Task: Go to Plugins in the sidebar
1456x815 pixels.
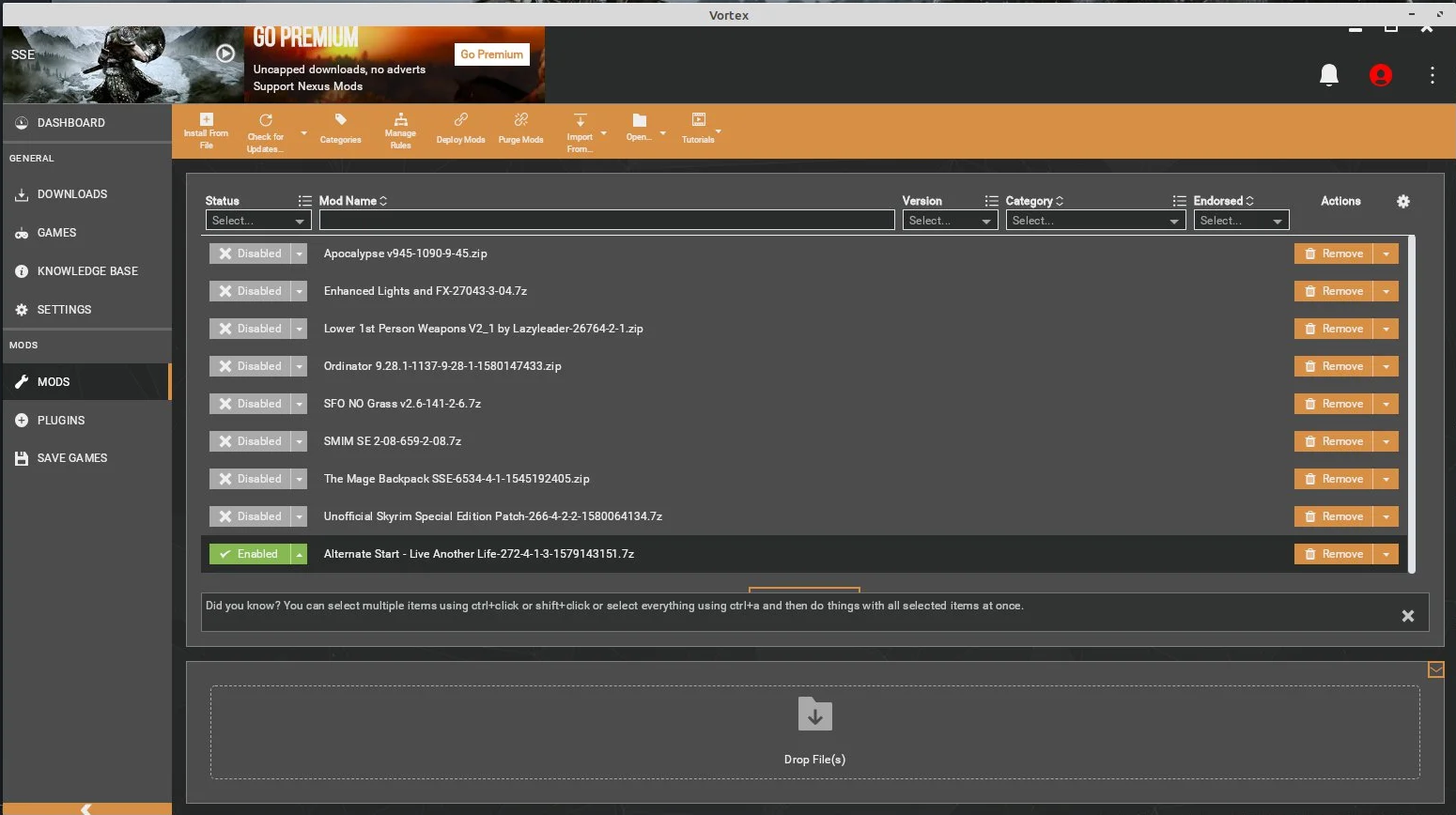Action: (61, 421)
